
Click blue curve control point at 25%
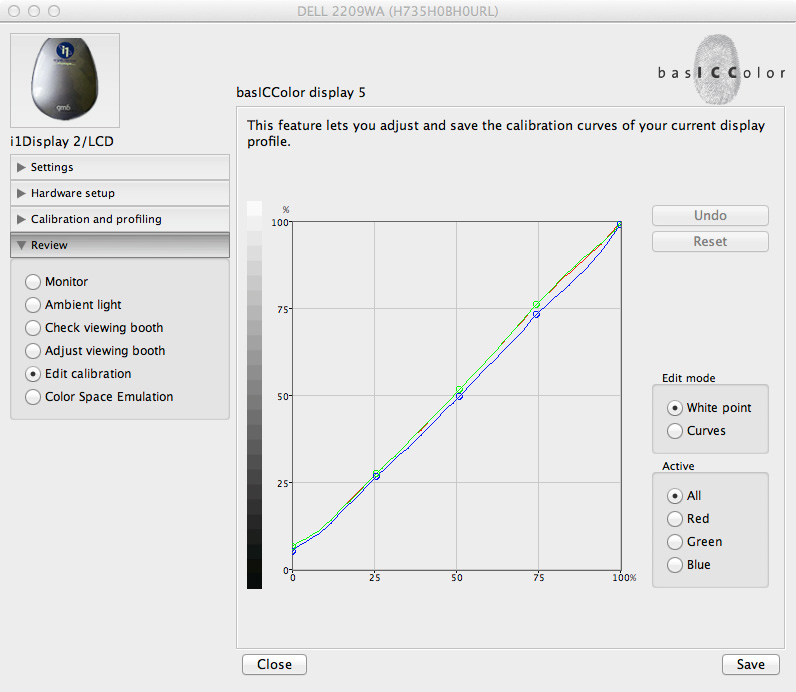click(x=376, y=476)
